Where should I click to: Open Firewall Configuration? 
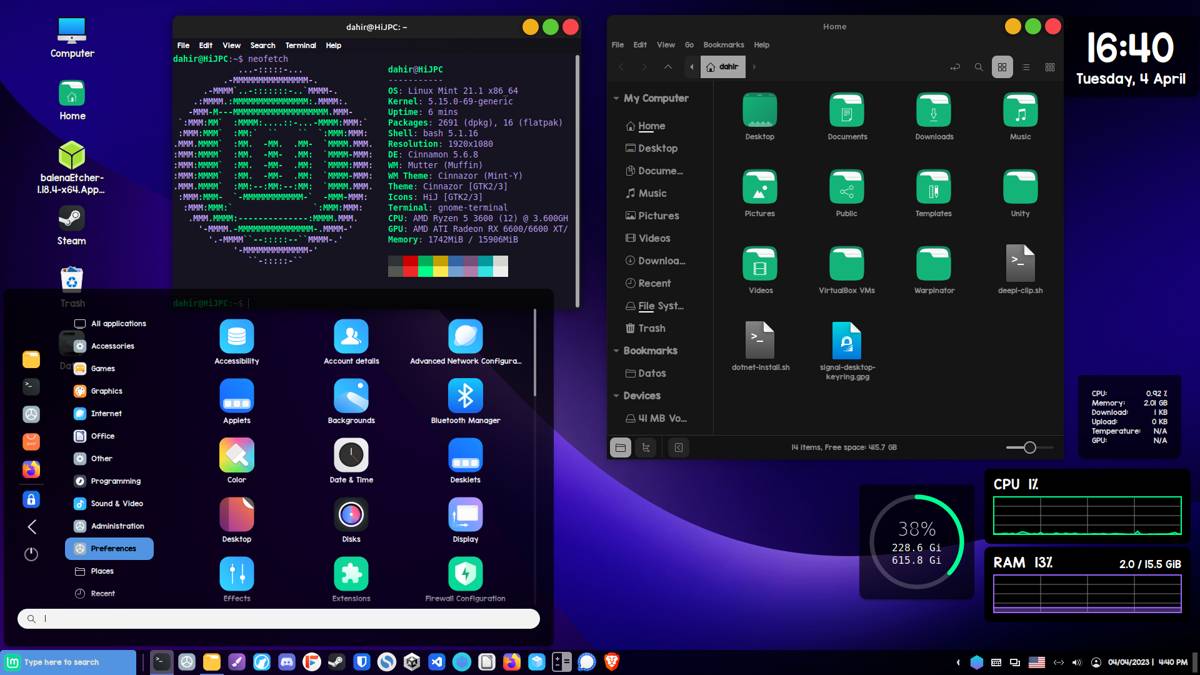(x=465, y=579)
